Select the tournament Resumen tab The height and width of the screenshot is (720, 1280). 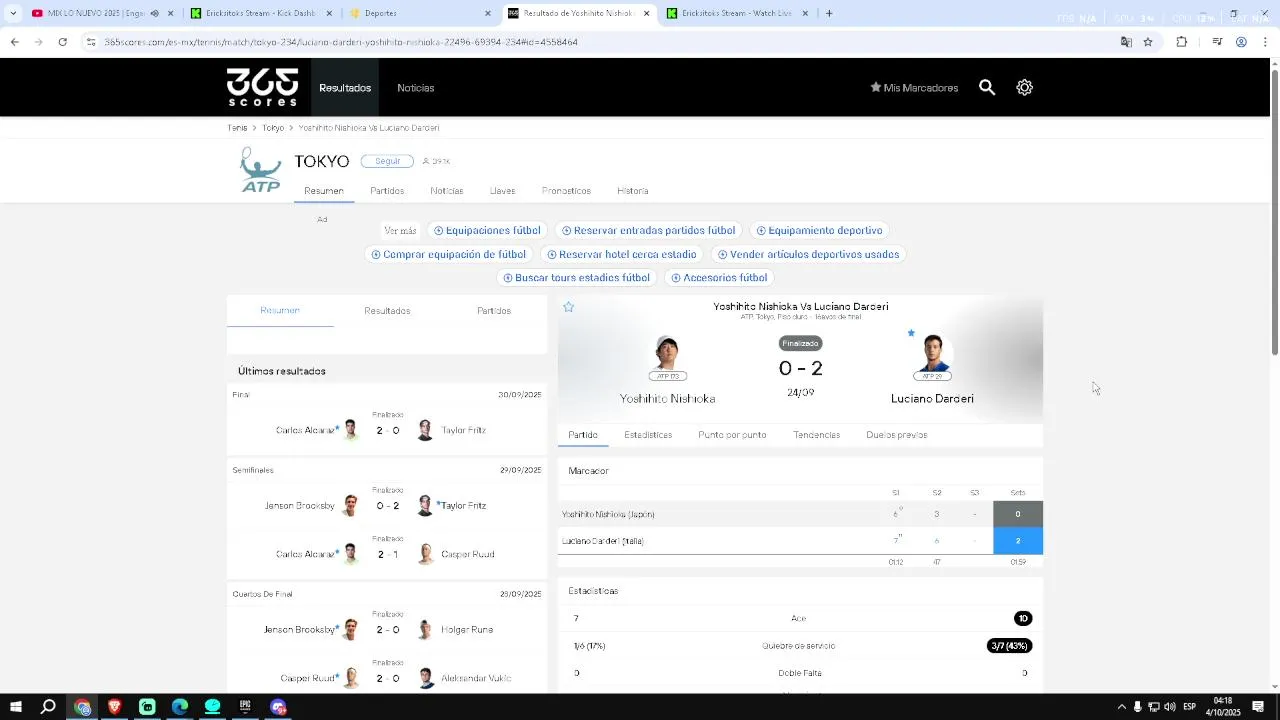tap(324, 191)
